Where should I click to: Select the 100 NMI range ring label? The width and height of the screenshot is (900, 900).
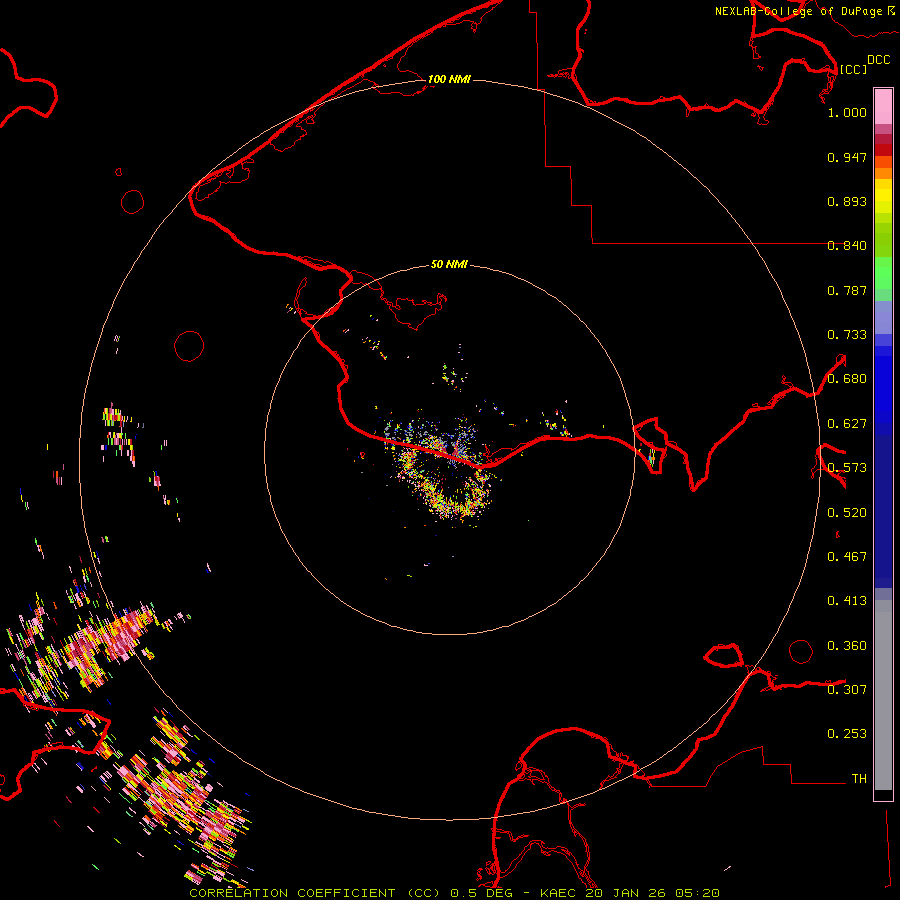tap(449, 79)
